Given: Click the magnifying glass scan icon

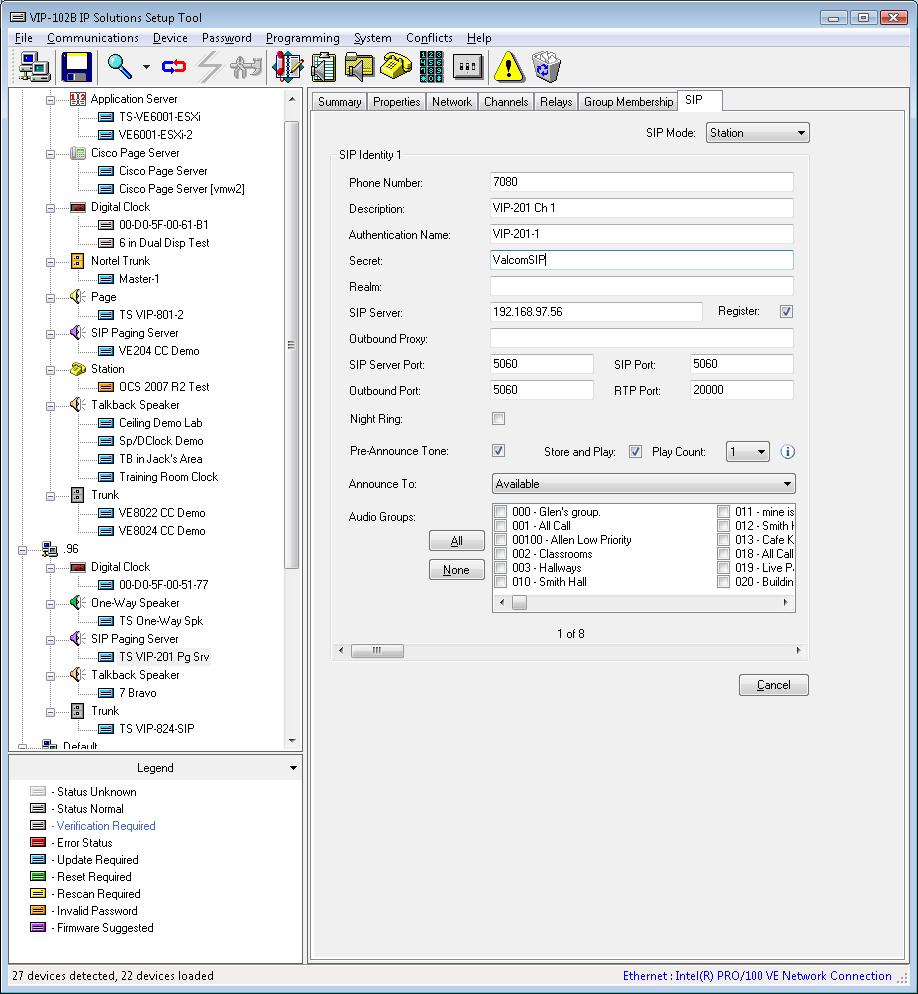Looking at the screenshot, I should 120,67.
